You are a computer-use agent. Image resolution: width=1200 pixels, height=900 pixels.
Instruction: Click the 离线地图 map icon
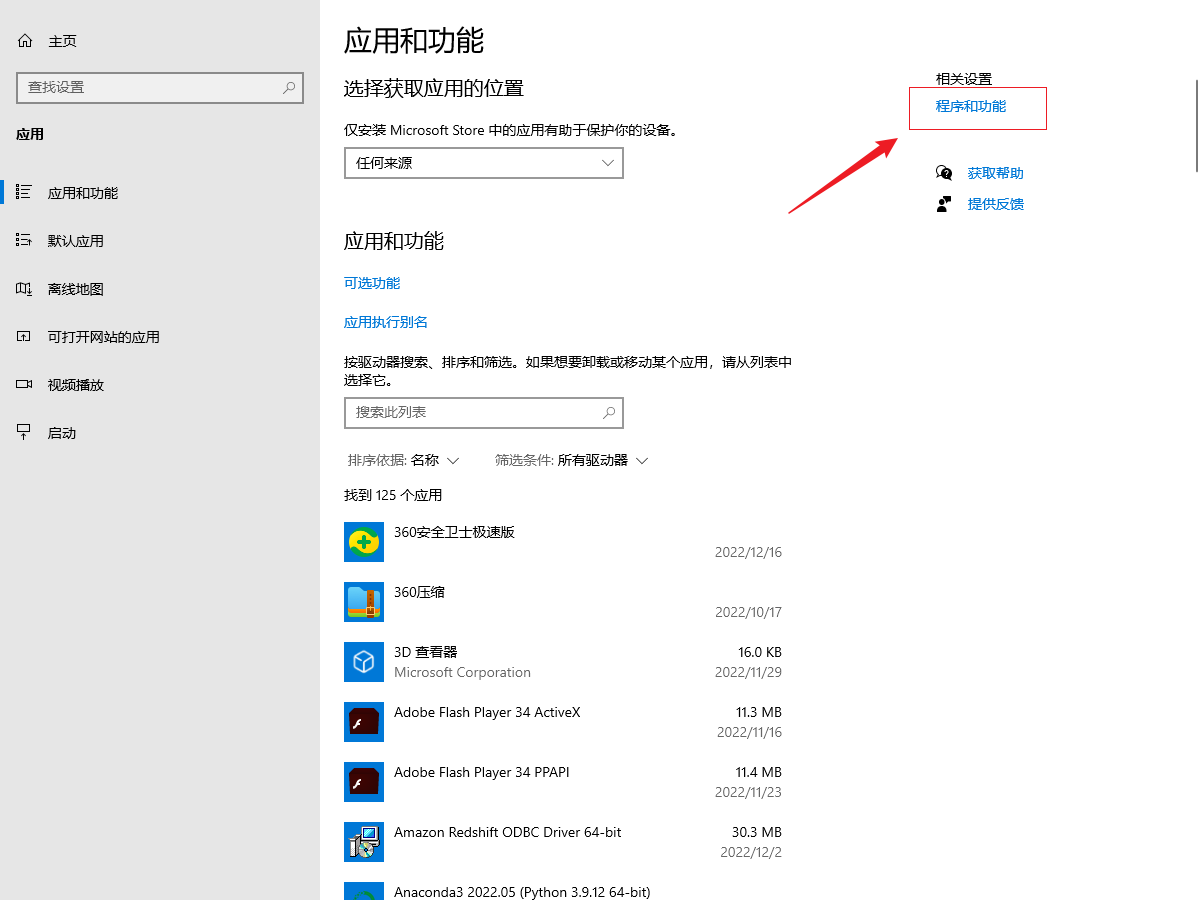25,288
